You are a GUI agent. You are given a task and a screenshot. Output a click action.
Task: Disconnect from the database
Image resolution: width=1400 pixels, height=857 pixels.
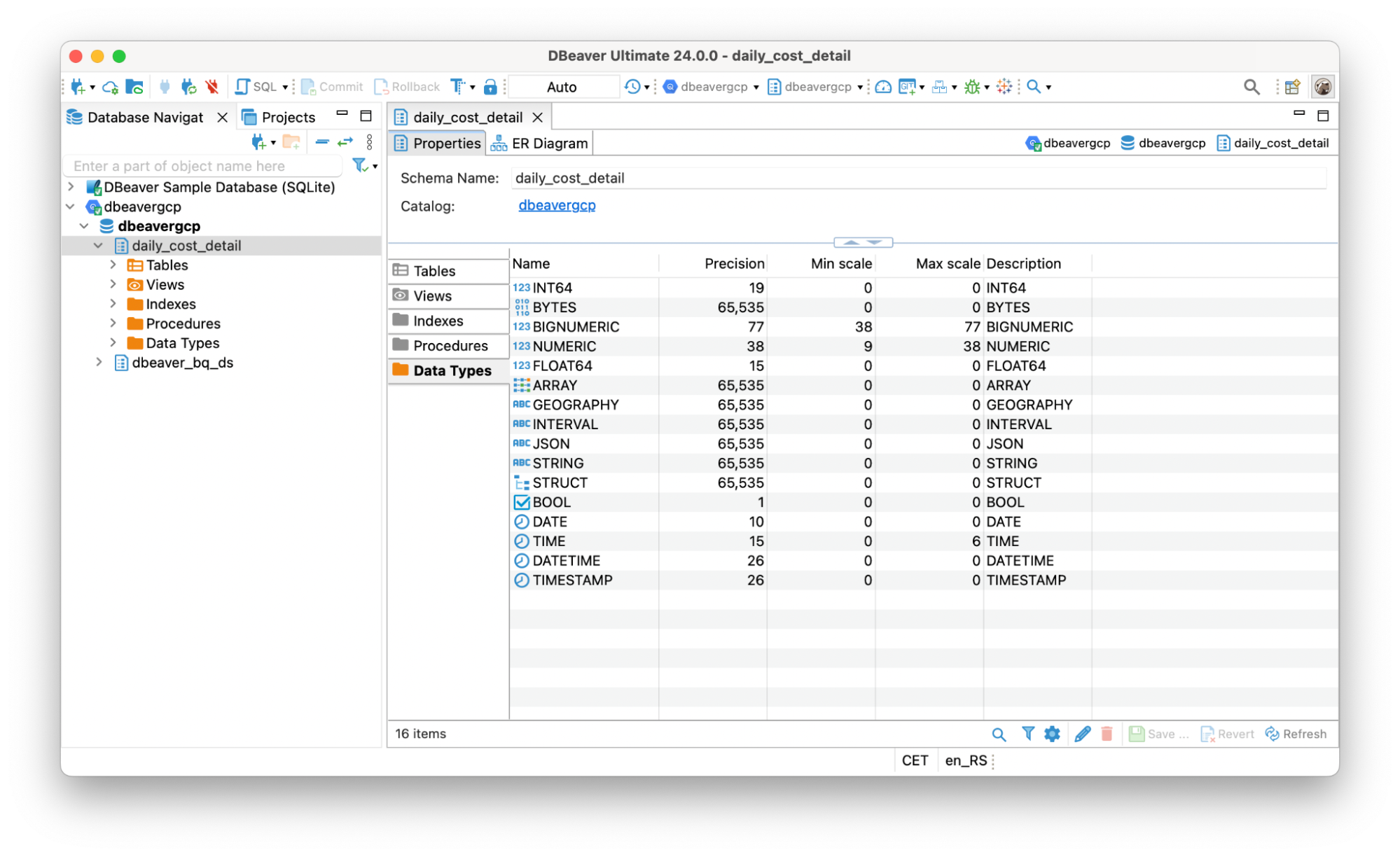tap(212, 86)
